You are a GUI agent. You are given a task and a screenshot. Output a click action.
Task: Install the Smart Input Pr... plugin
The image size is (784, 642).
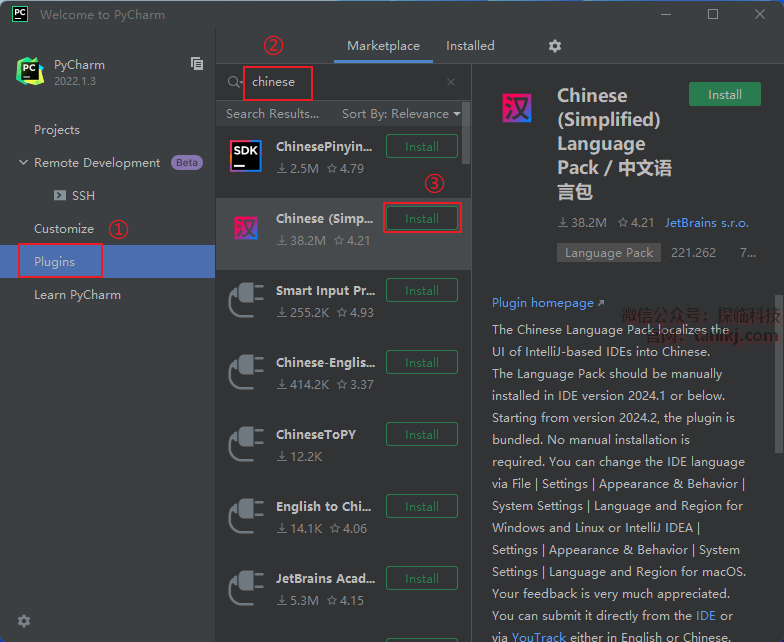coord(422,290)
